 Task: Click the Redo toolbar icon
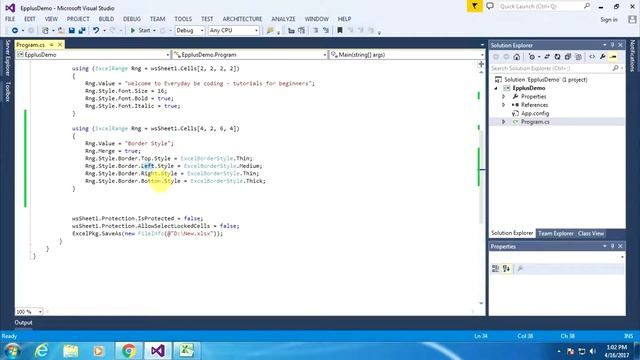tap(113, 31)
